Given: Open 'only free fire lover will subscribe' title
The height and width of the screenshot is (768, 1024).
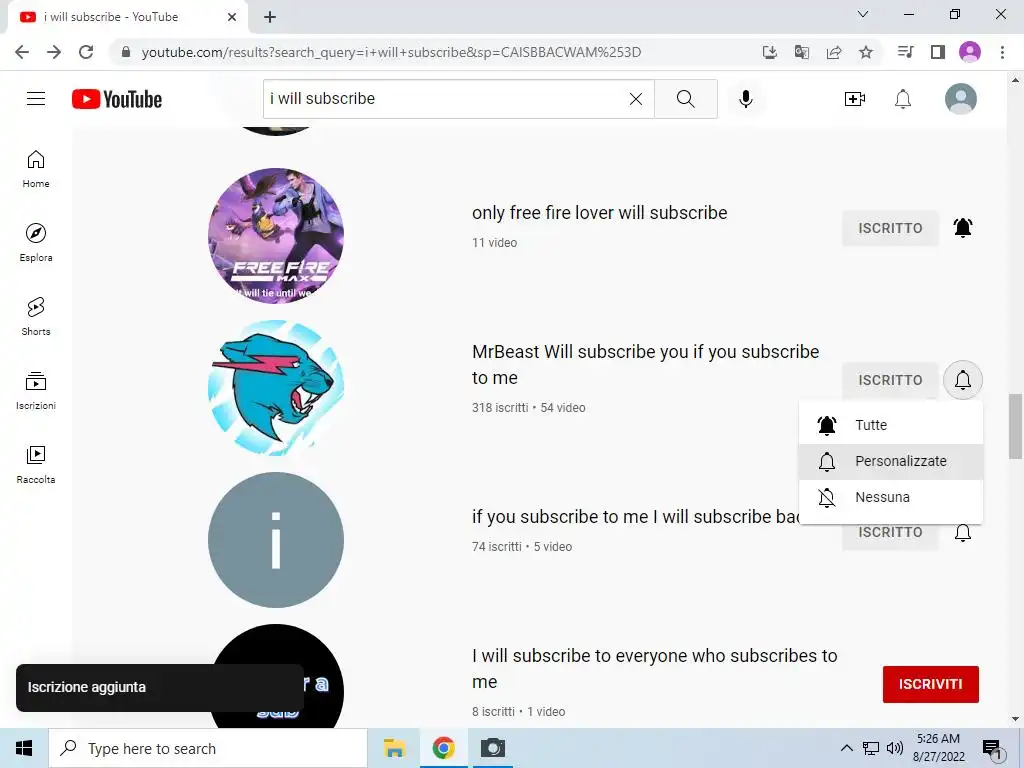Looking at the screenshot, I should point(600,213).
